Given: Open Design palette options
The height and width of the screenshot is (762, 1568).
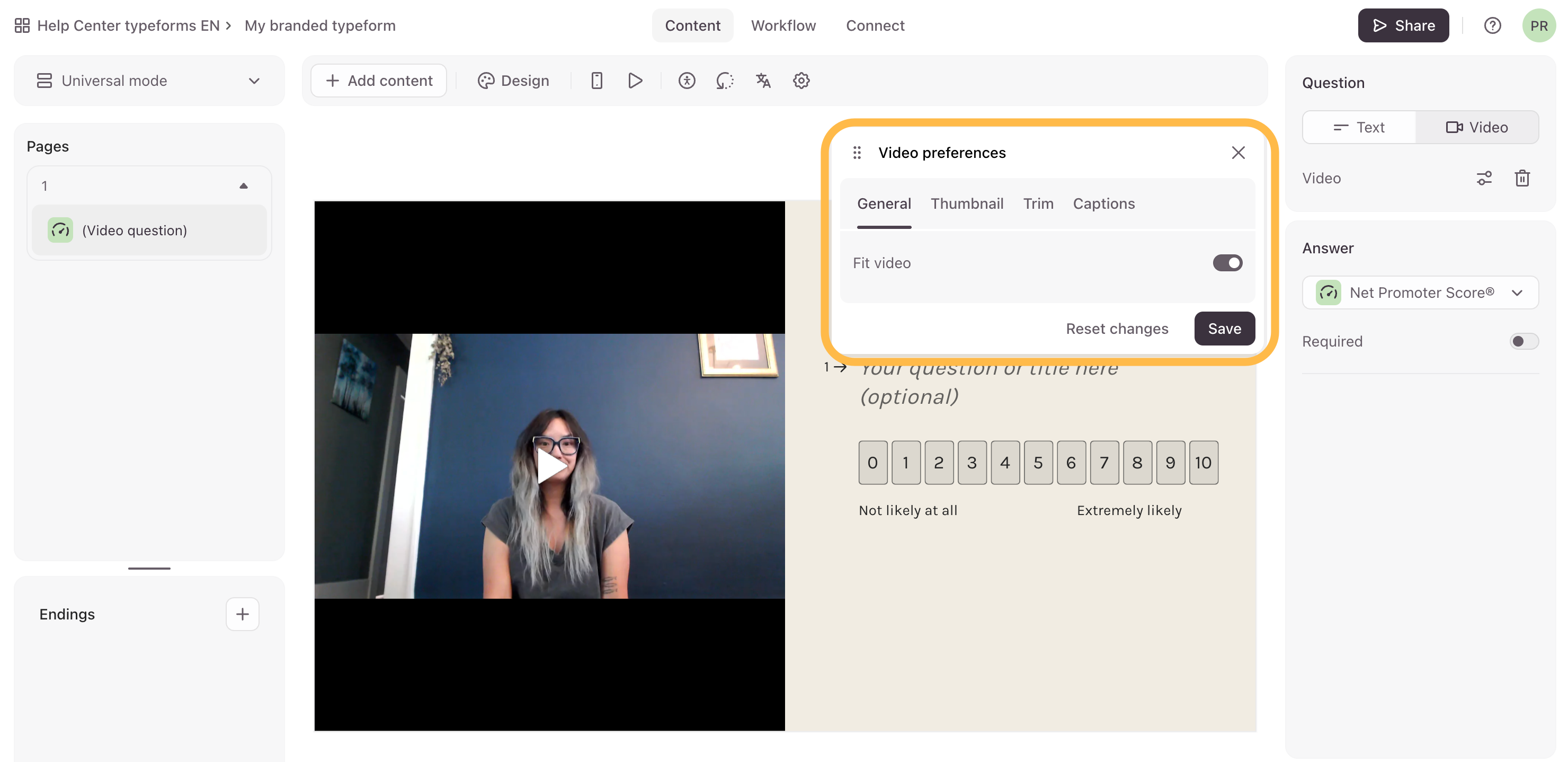Looking at the screenshot, I should pos(513,81).
